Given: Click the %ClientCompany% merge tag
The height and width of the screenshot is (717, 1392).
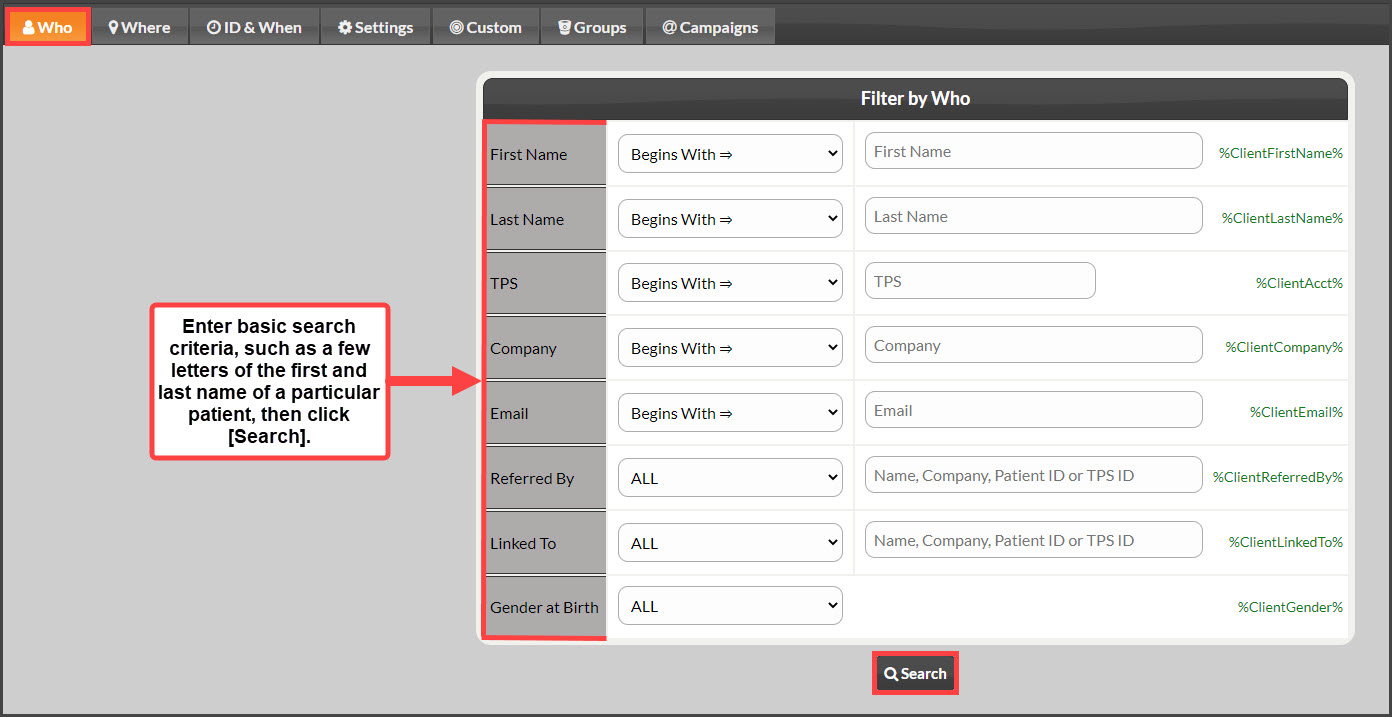Looking at the screenshot, I should [1284, 347].
